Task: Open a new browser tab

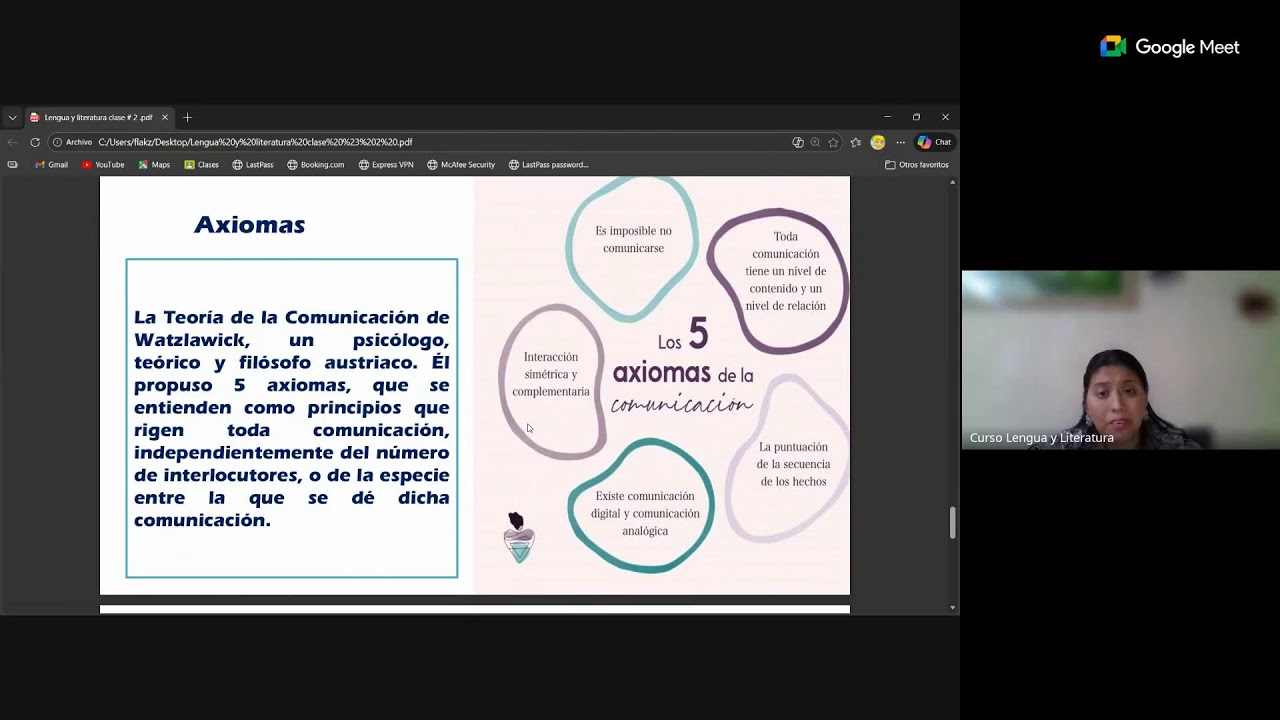Action: coord(187,117)
